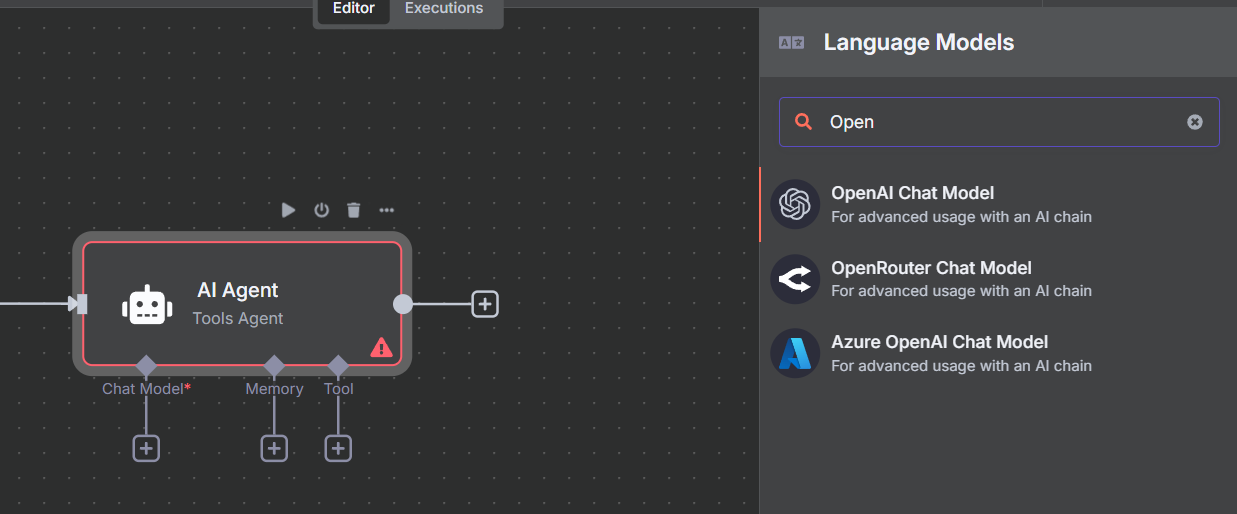
Task: Open the AI Agent node's three-dot menu
Action: click(386, 210)
